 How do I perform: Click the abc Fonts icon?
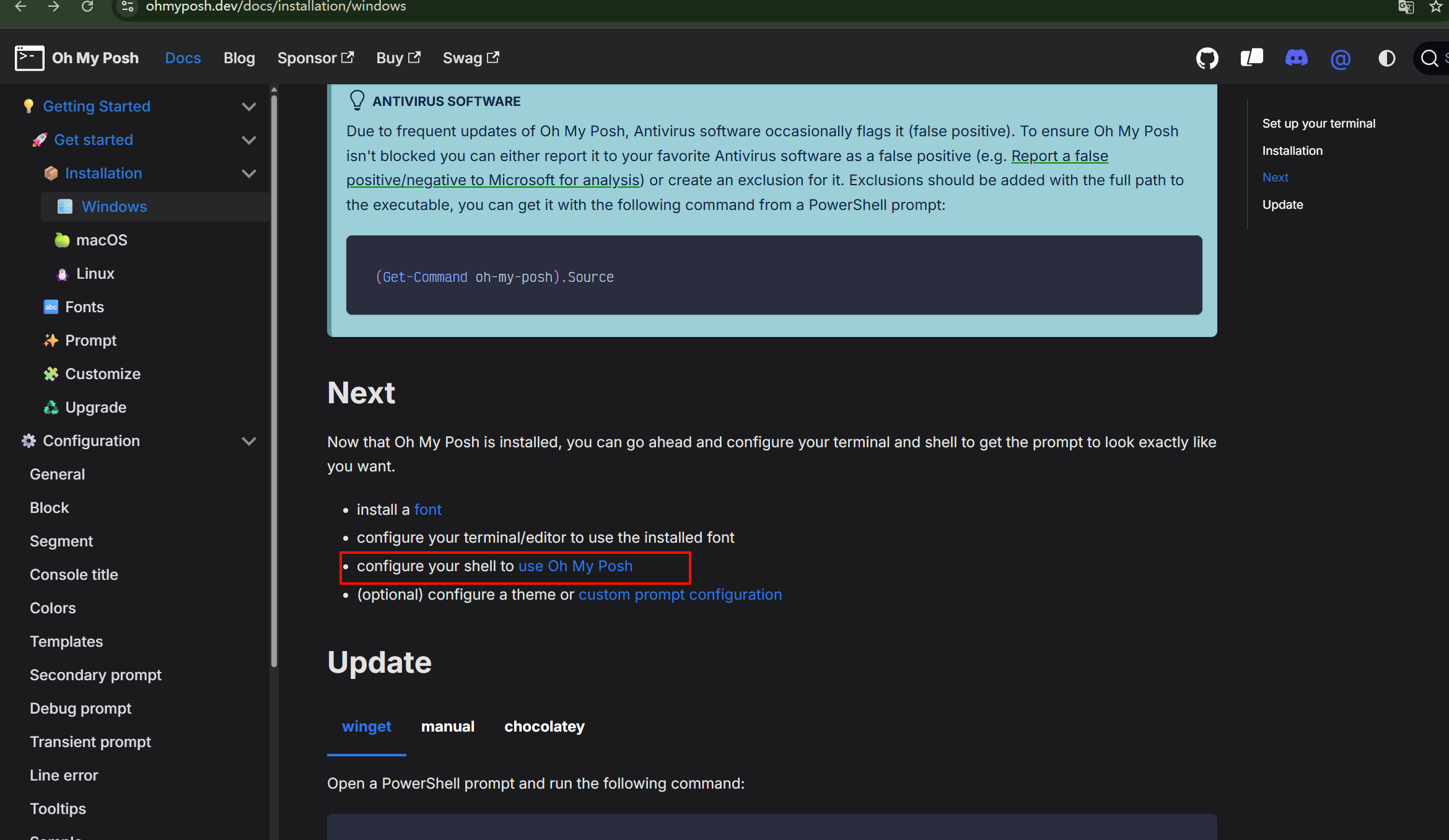pos(51,307)
